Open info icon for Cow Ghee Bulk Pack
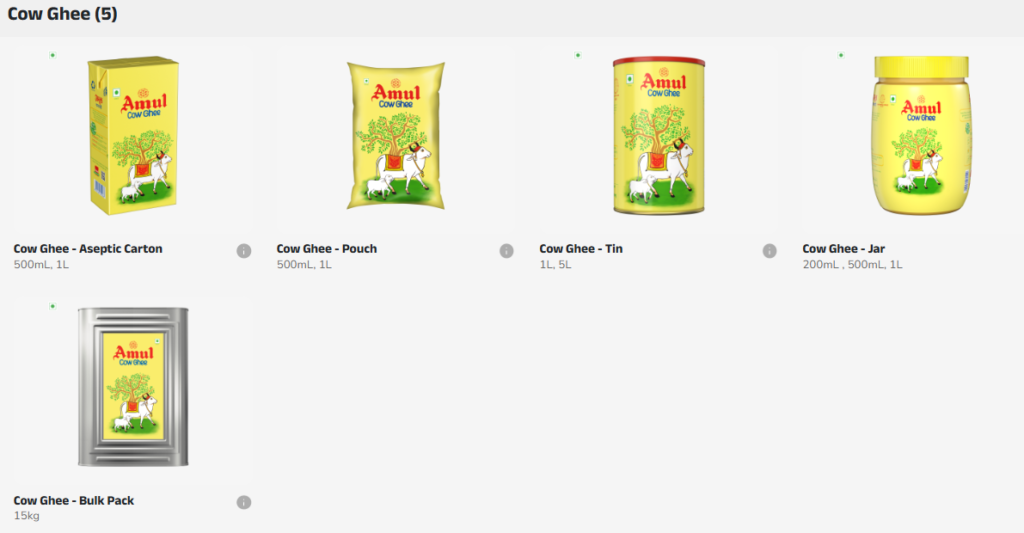This screenshot has width=1024, height=533. [x=244, y=502]
